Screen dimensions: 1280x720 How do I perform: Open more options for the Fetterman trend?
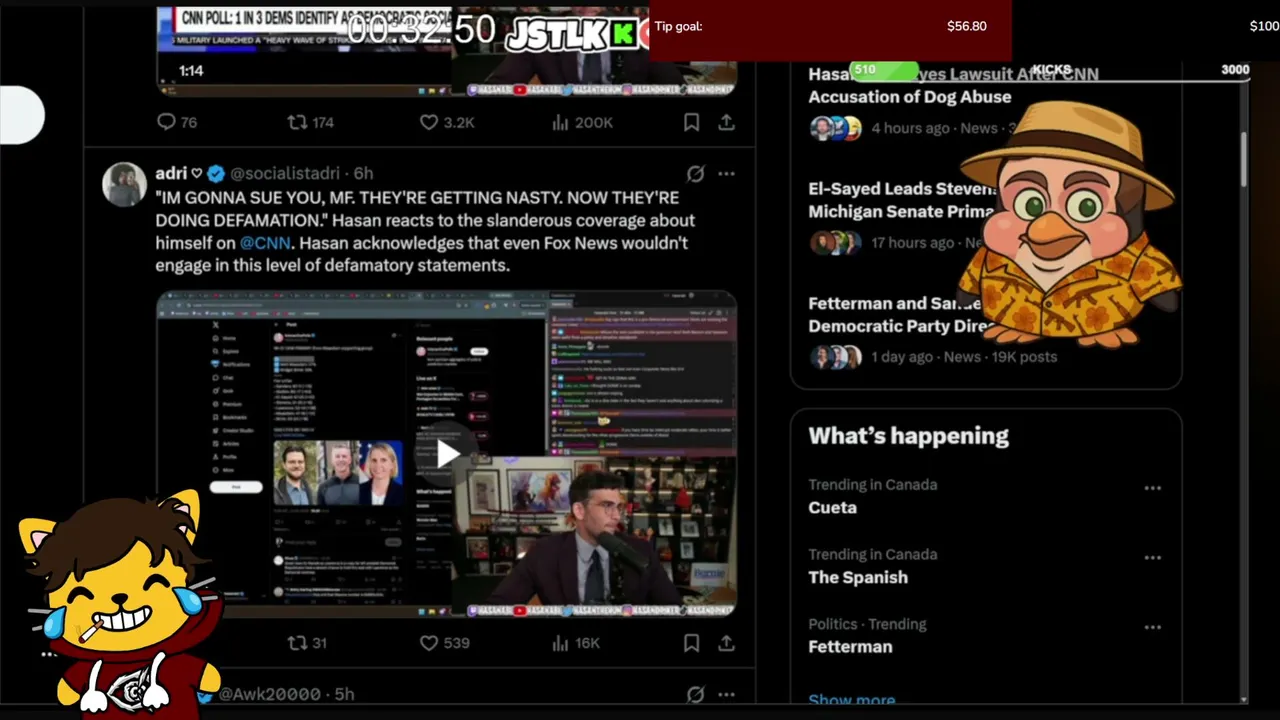tap(1153, 628)
